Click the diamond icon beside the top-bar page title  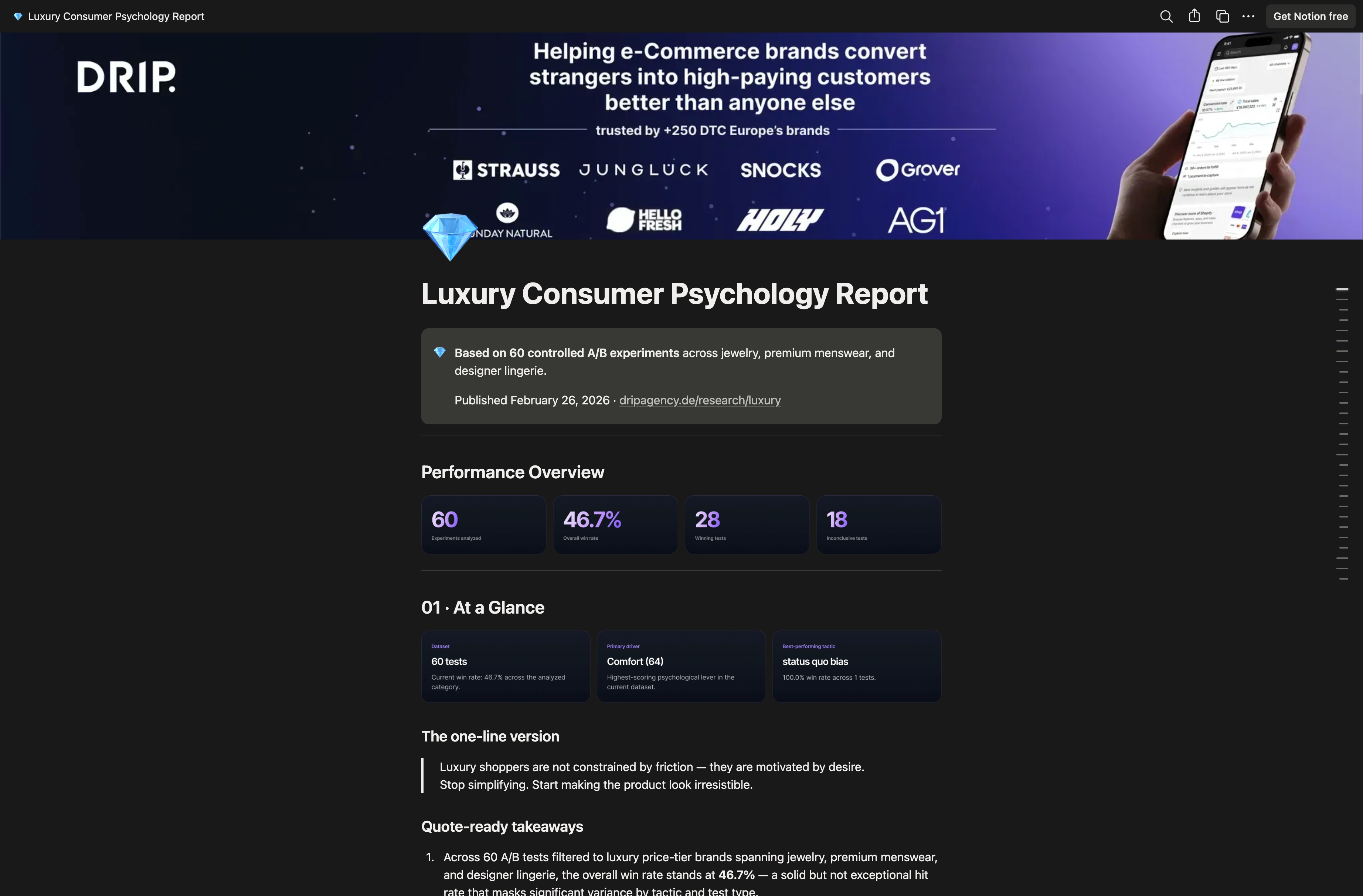click(x=18, y=16)
